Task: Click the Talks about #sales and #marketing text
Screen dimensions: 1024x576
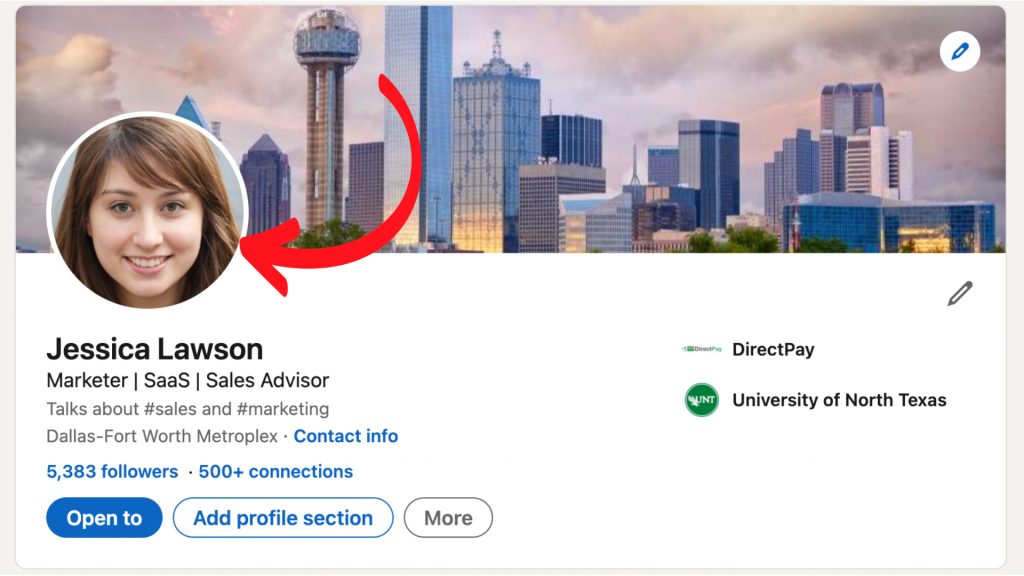Action: click(187, 409)
